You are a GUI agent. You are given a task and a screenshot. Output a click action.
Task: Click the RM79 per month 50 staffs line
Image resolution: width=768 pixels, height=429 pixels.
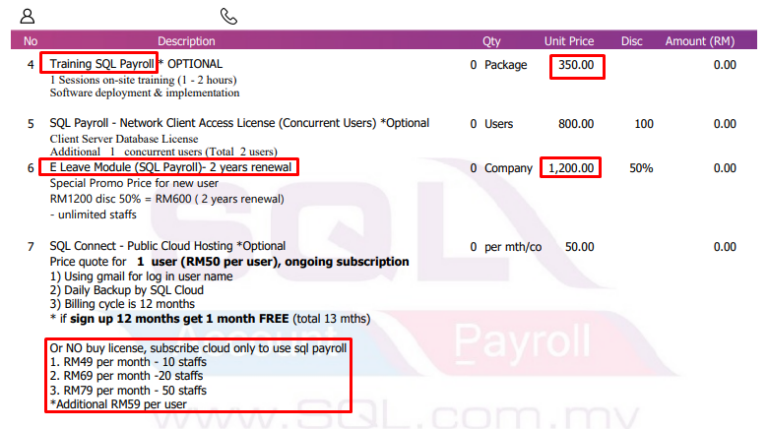click(x=128, y=390)
